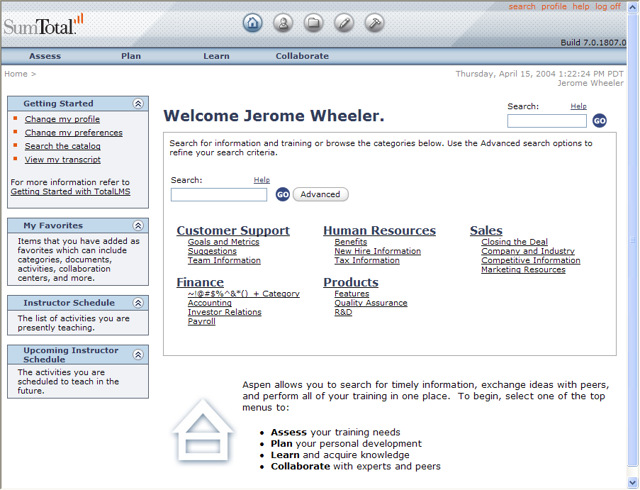Open R&D link
This screenshot has height=490, width=640.
coord(343,312)
